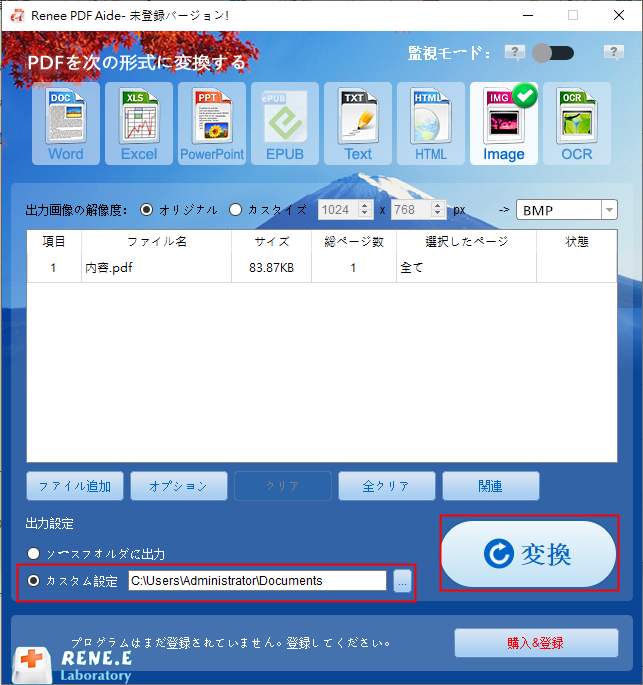The height and width of the screenshot is (685, 643).
Task: Select the OCR conversion icon
Action: tap(577, 123)
